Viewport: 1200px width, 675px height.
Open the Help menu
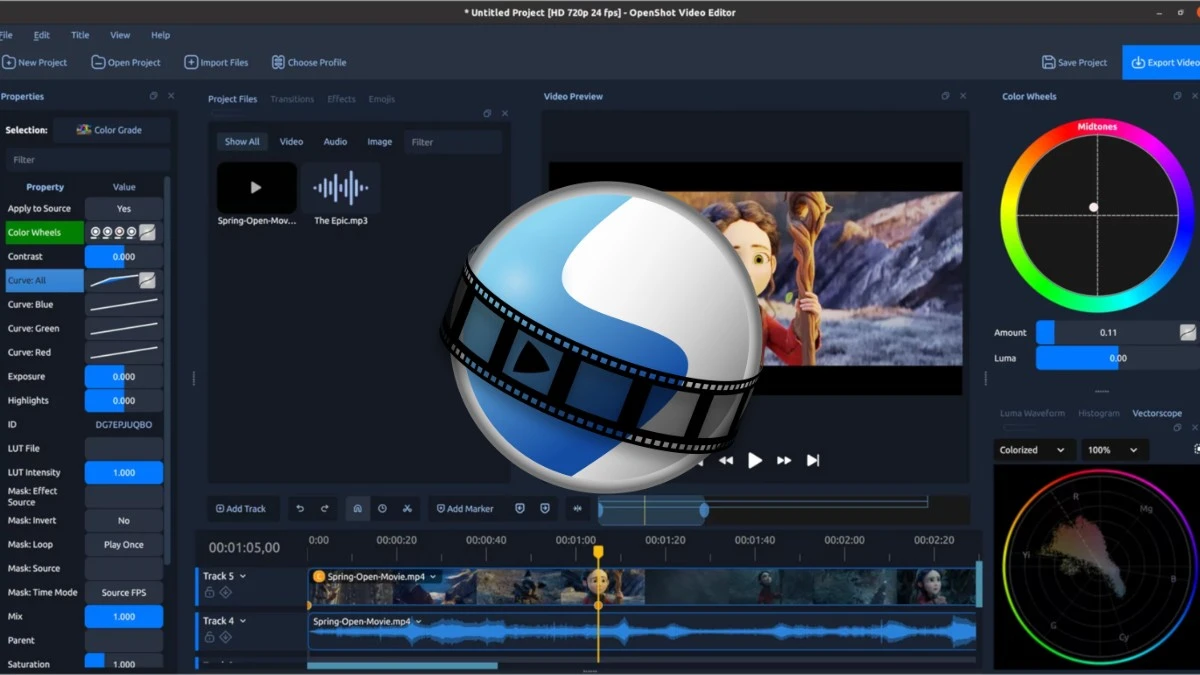(x=160, y=35)
